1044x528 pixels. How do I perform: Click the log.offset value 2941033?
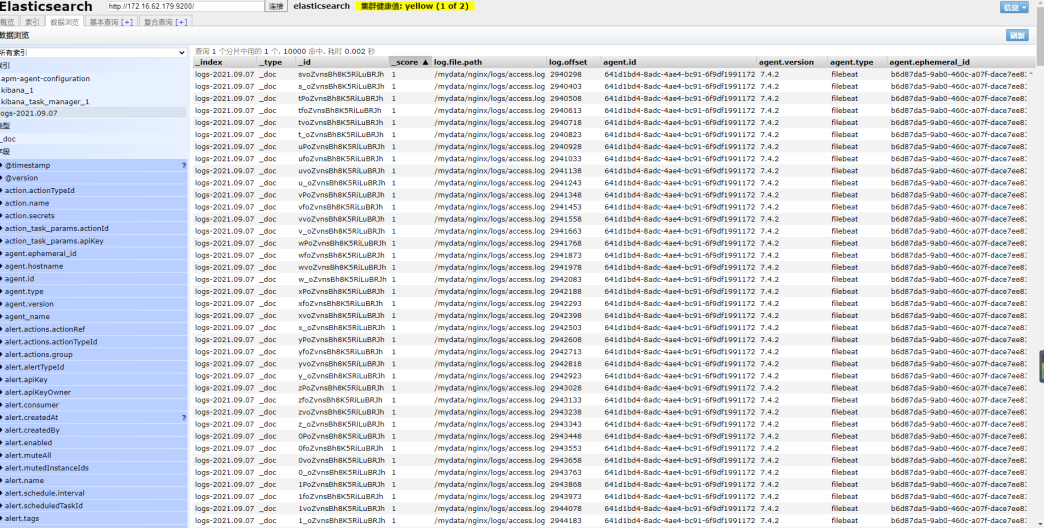coord(565,159)
